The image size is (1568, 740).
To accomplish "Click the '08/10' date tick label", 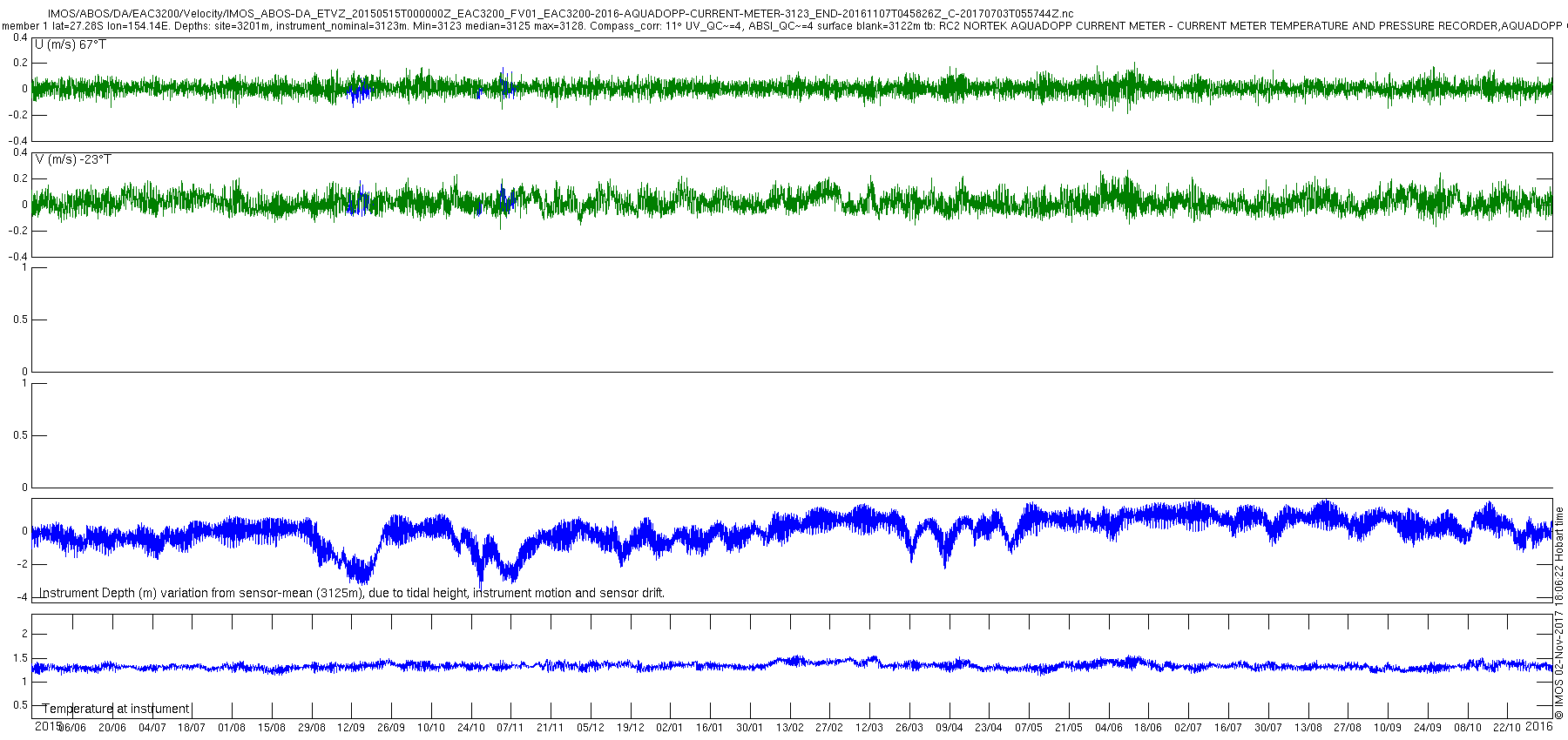I will tap(1467, 728).
